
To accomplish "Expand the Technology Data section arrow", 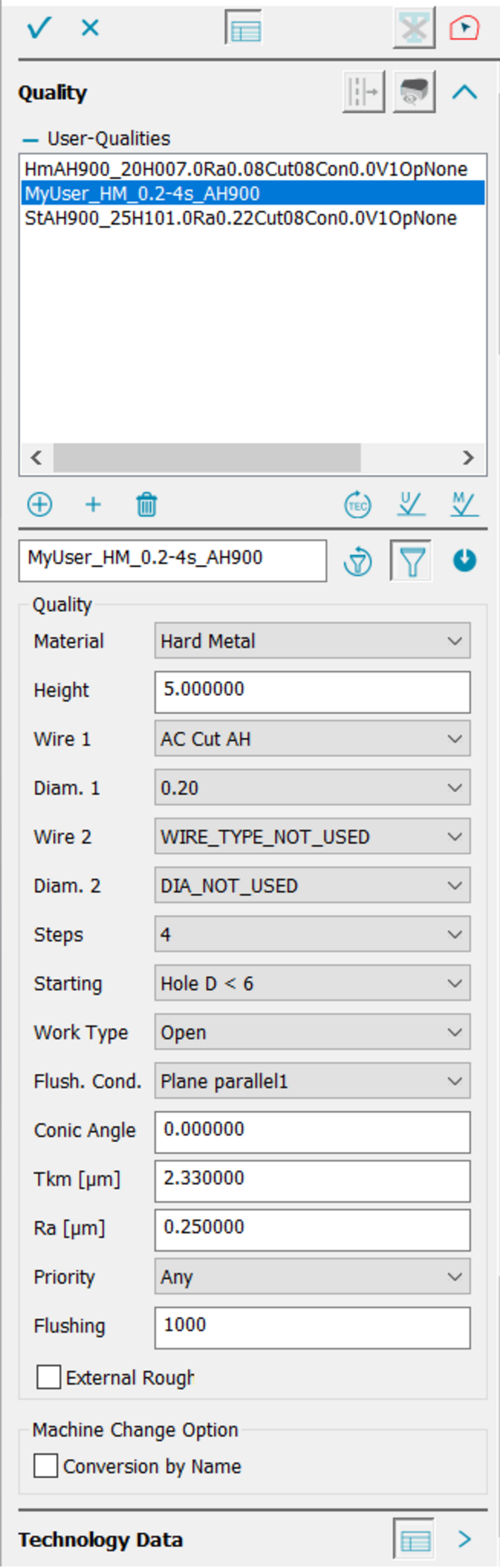I will [464, 1539].
